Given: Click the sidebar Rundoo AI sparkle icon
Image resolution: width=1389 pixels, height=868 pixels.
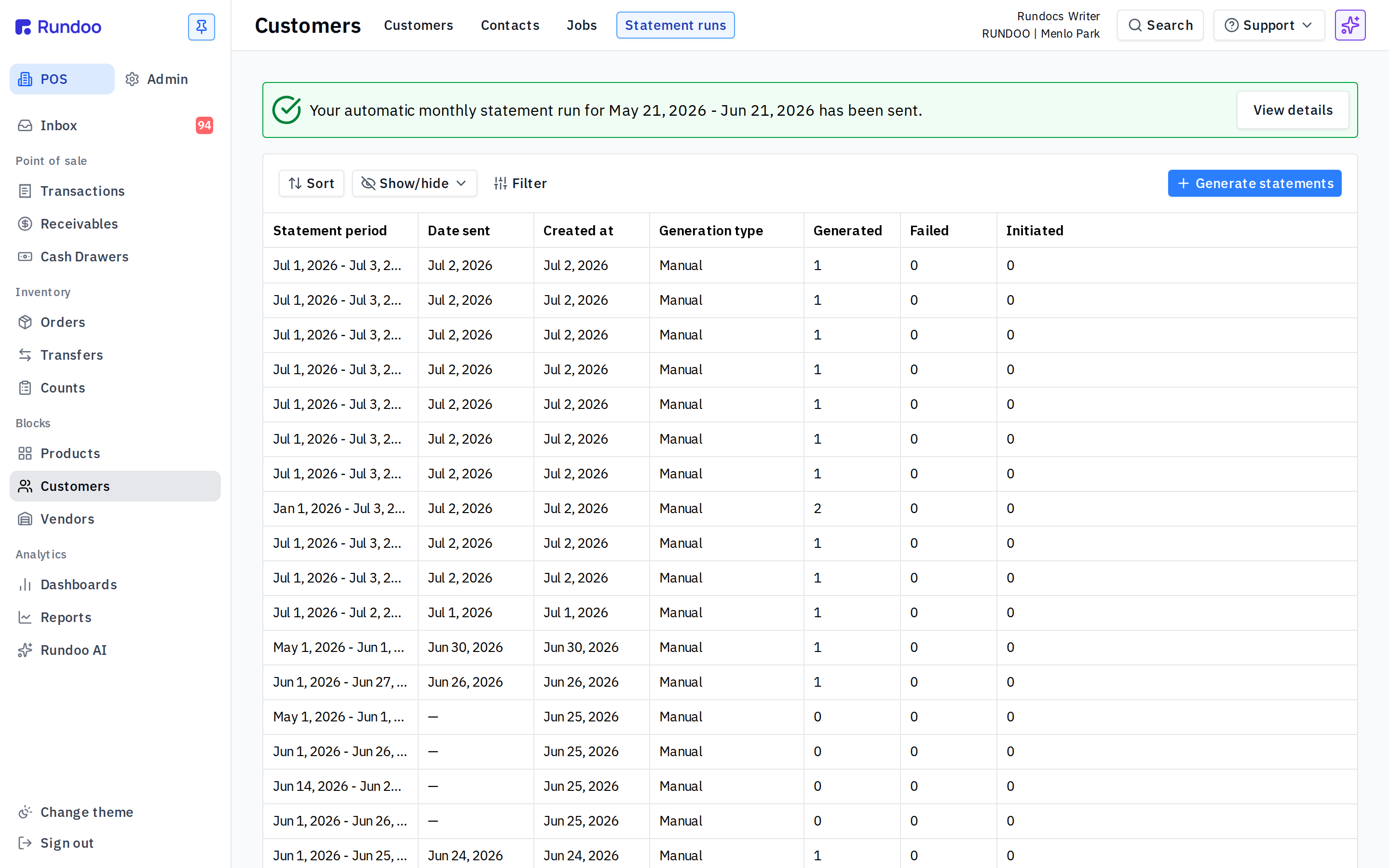Looking at the screenshot, I should pos(25,650).
